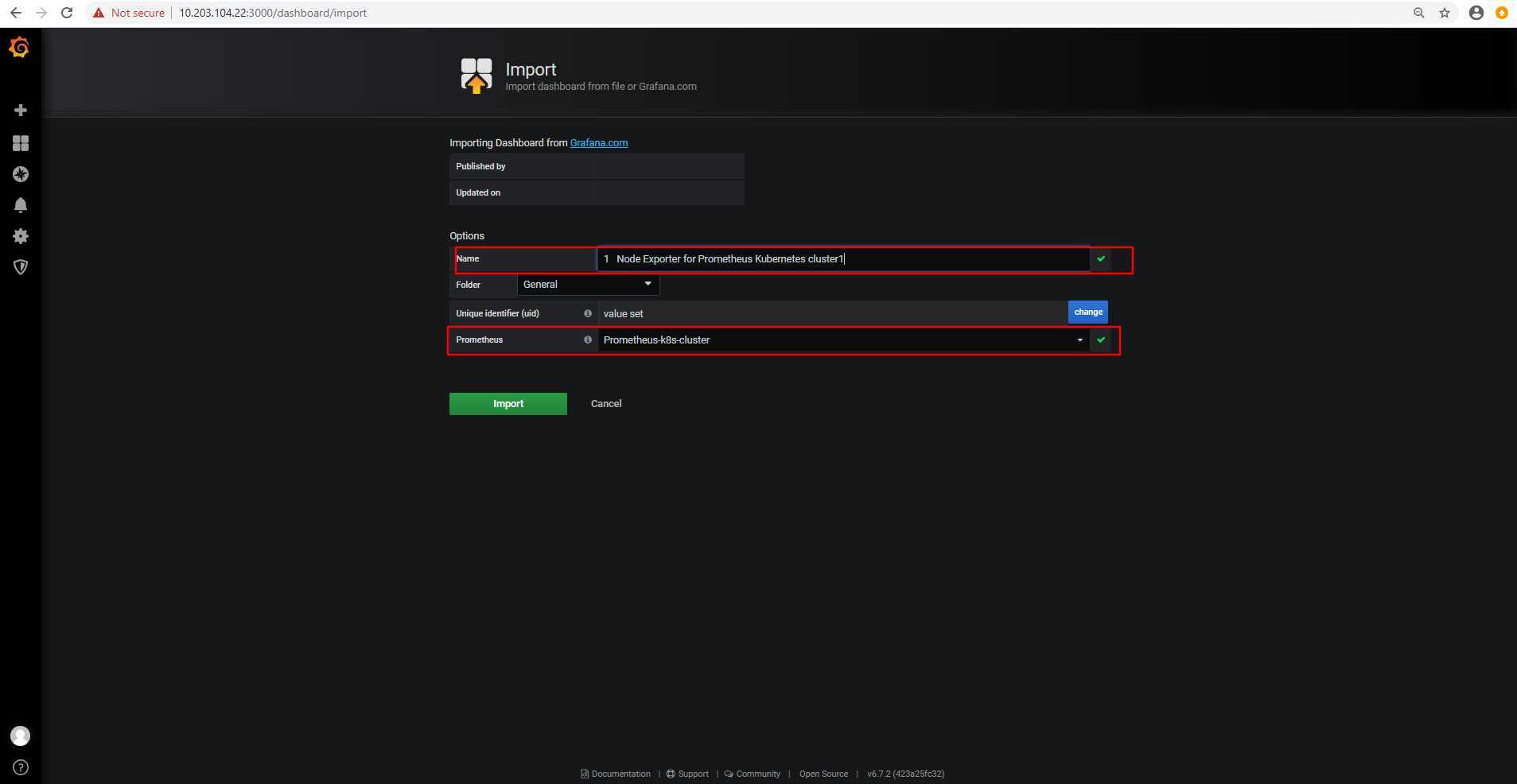
Task: Open the Prometheus data source dropdown
Action: (x=843, y=340)
